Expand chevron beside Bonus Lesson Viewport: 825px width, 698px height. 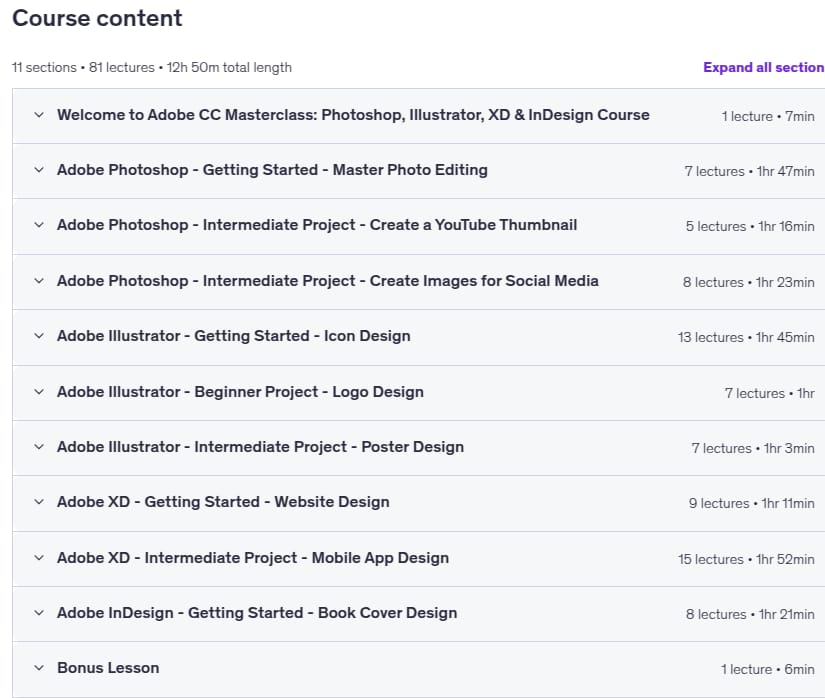point(39,668)
